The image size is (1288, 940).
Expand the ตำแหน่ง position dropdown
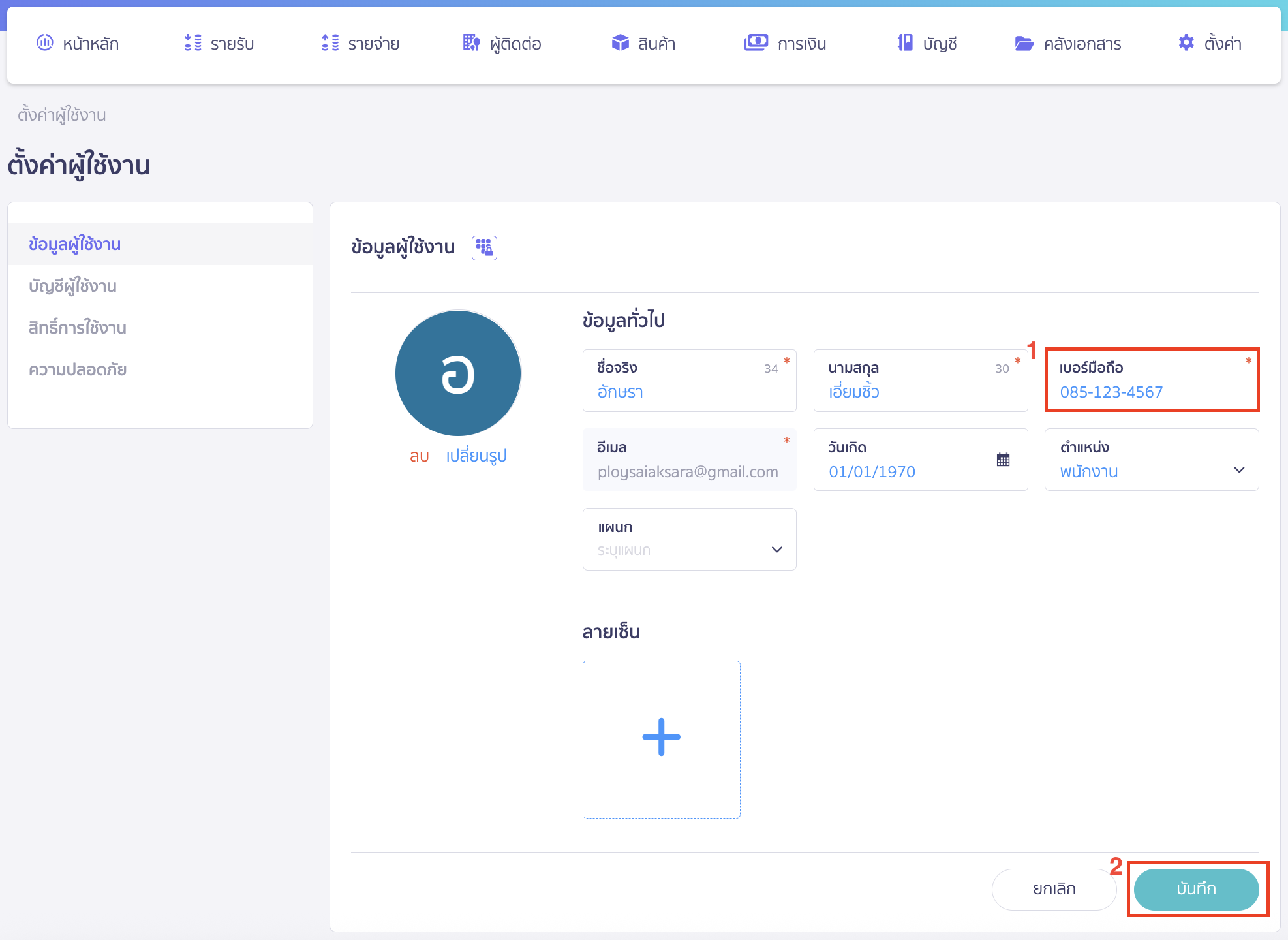(x=1239, y=471)
